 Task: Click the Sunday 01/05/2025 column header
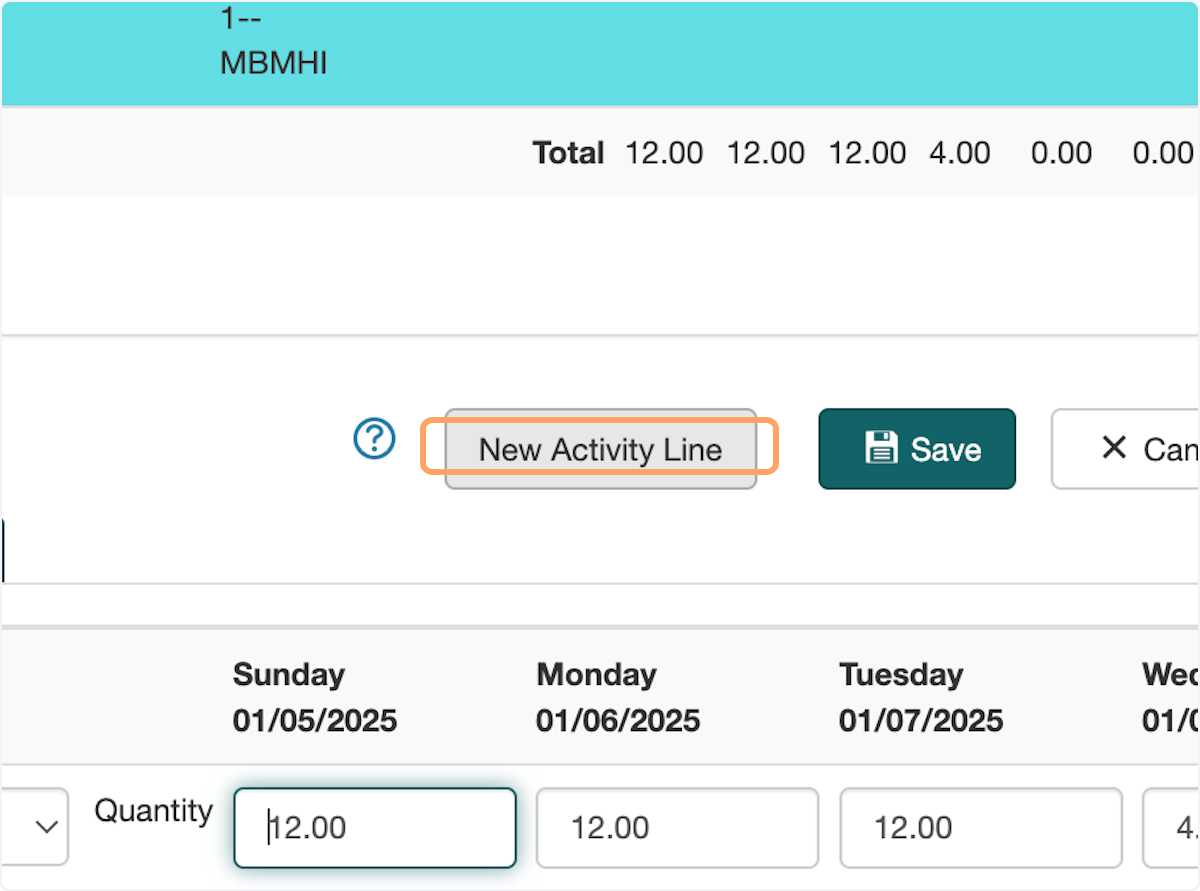click(x=314, y=697)
